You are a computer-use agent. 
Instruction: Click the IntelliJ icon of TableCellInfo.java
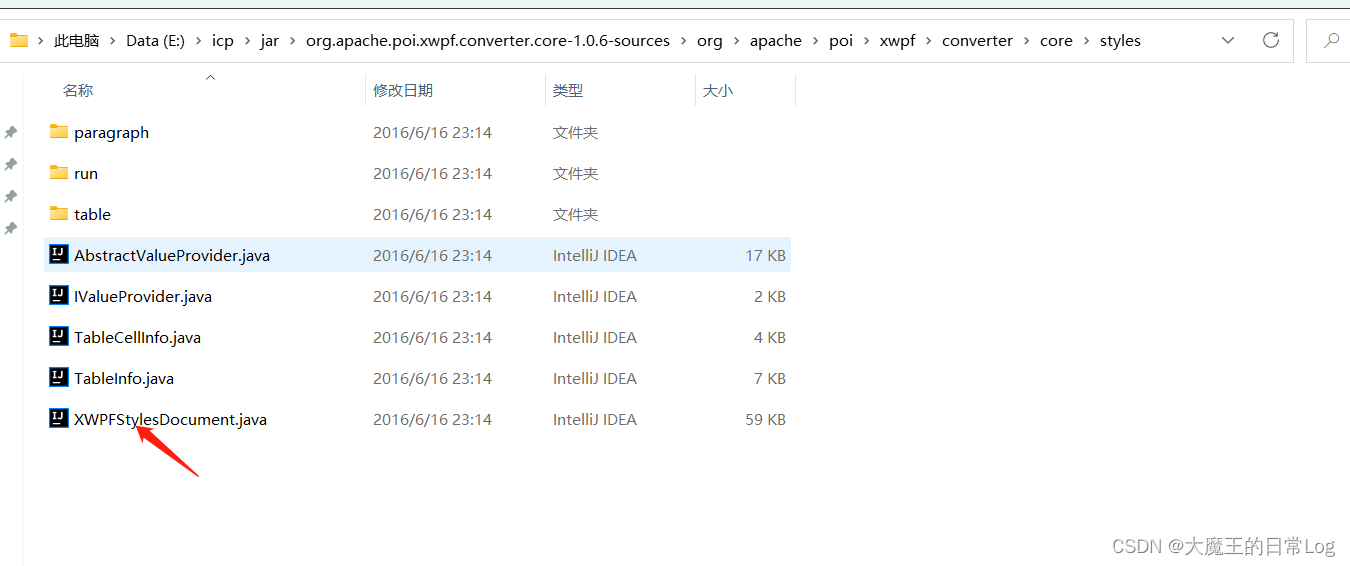pyautogui.click(x=59, y=336)
